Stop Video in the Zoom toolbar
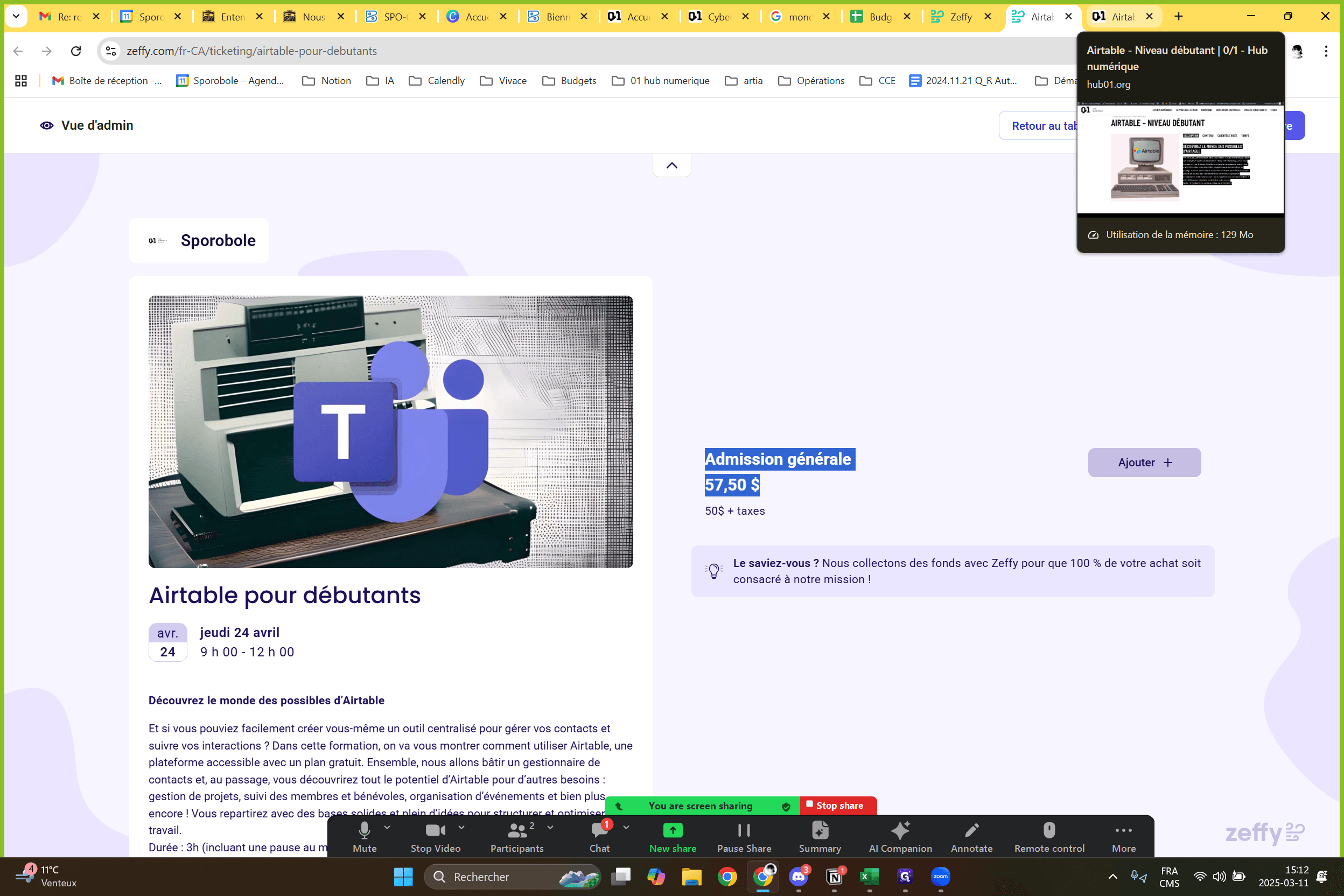 436,836
